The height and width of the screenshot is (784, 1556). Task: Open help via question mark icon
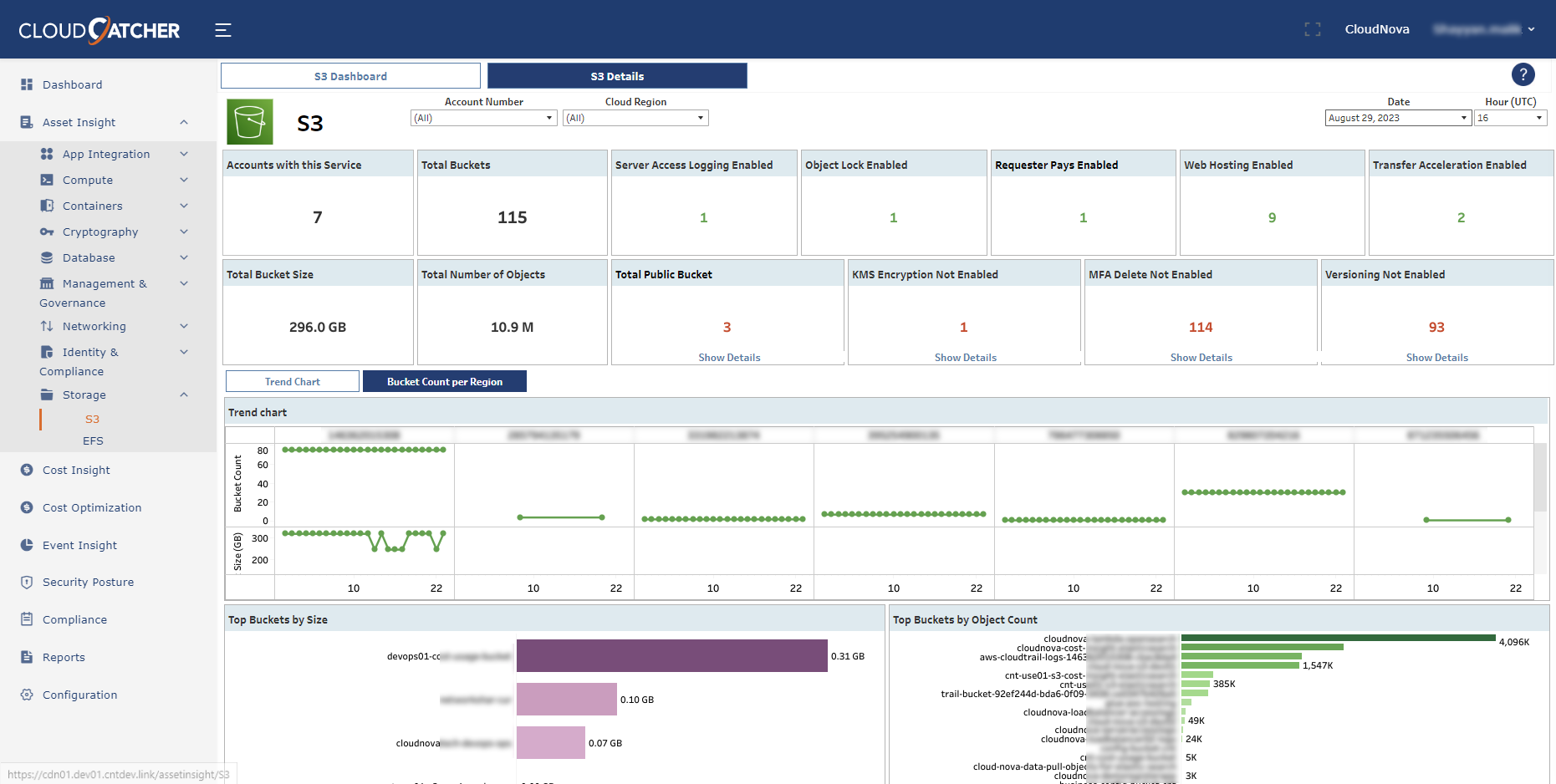[x=1523, y=74]
